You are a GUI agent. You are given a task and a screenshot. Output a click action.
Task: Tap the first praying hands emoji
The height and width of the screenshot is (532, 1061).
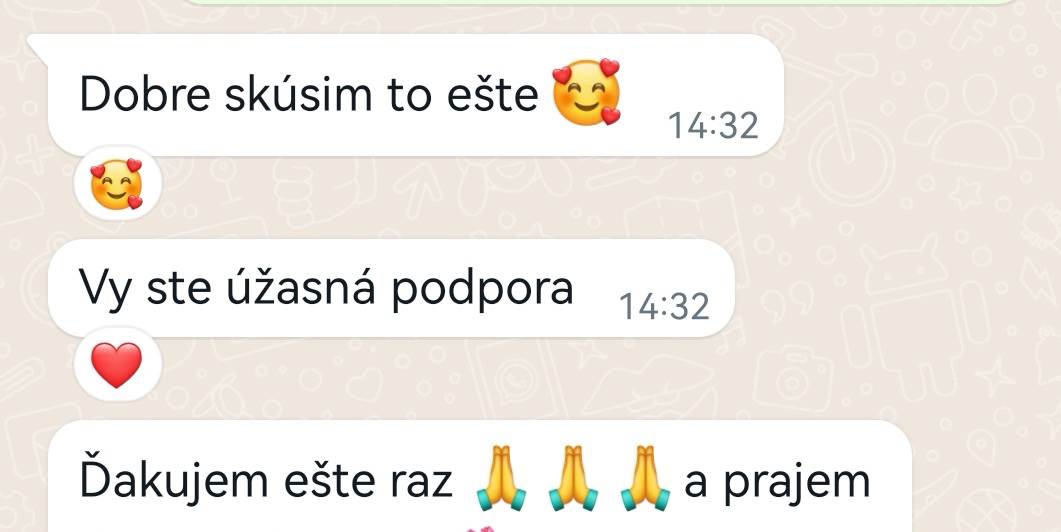(501, 477)
